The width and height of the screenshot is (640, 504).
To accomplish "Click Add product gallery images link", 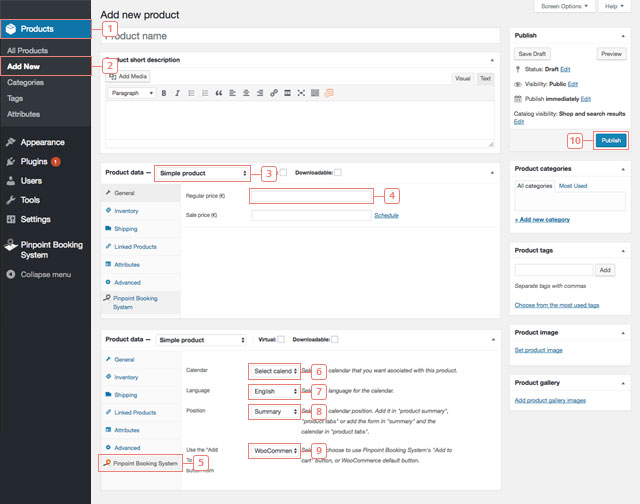I will click(550, 400).
